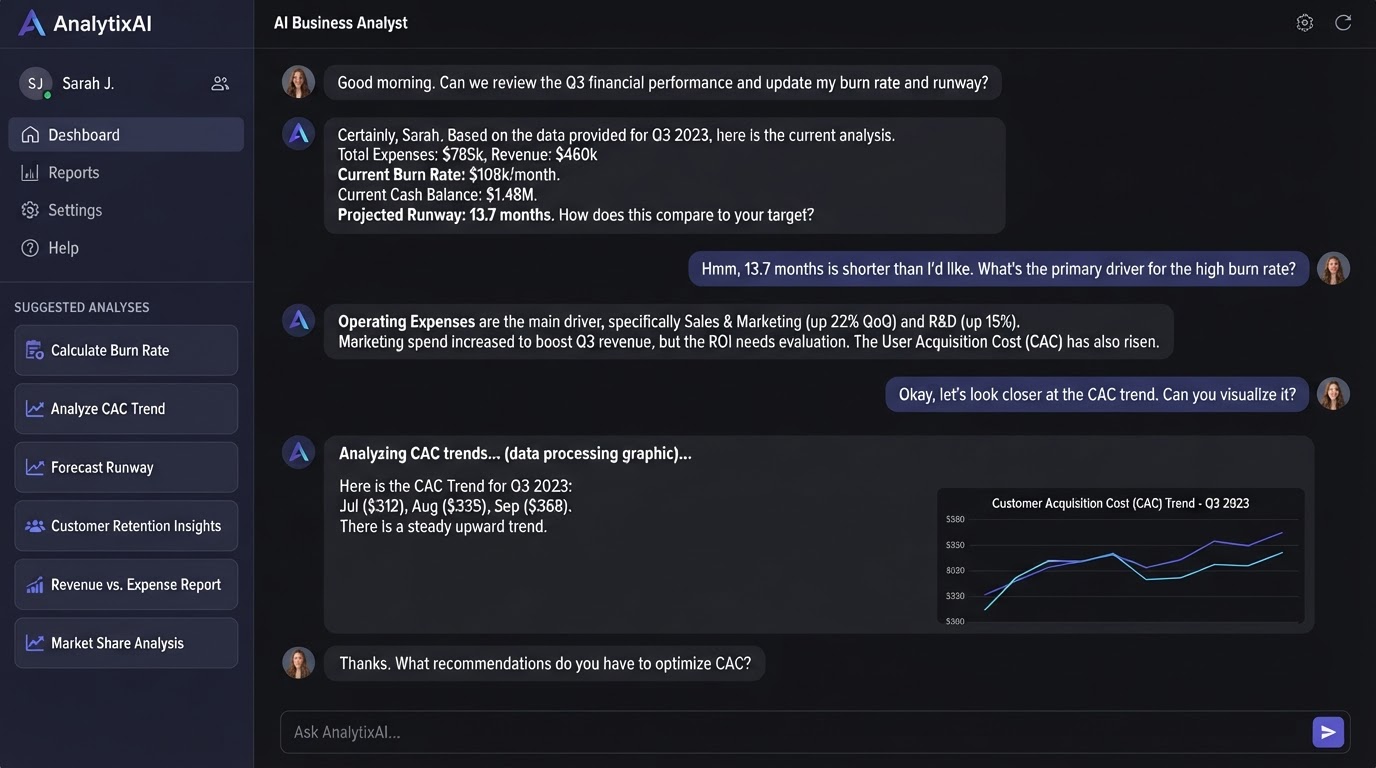Run Calculate Burn Rate analysis

[x=126, y=350]
